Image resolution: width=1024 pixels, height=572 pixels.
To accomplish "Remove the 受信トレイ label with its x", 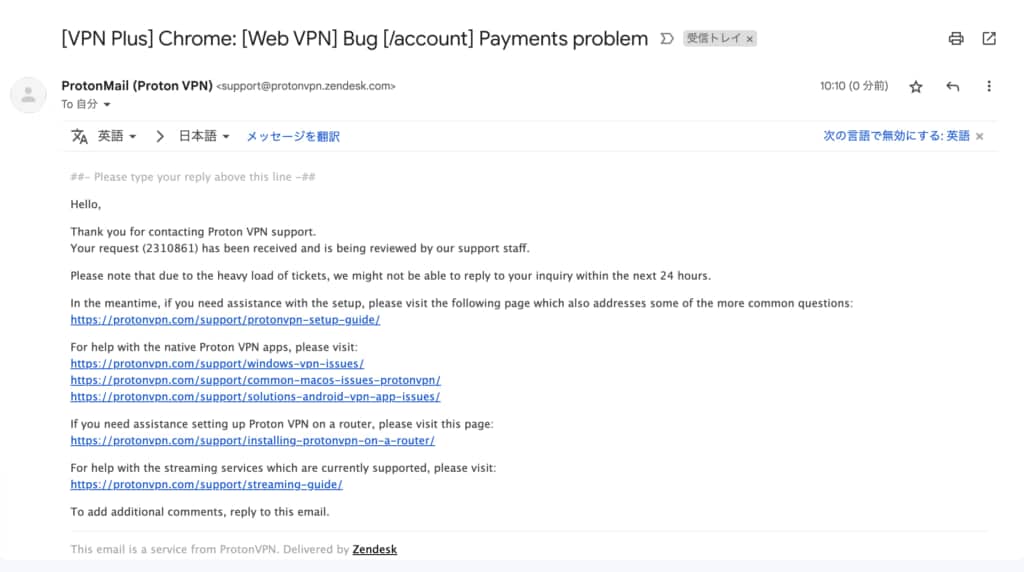I will coord(750,39).
